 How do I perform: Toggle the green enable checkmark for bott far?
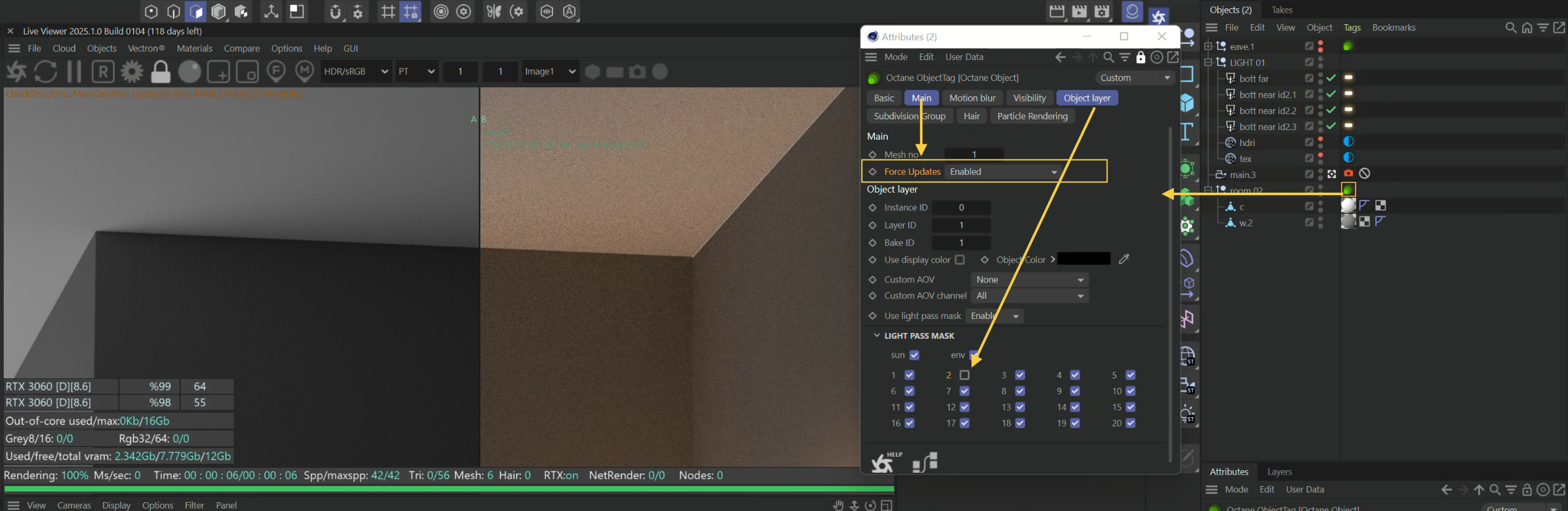coord(1331,78)
